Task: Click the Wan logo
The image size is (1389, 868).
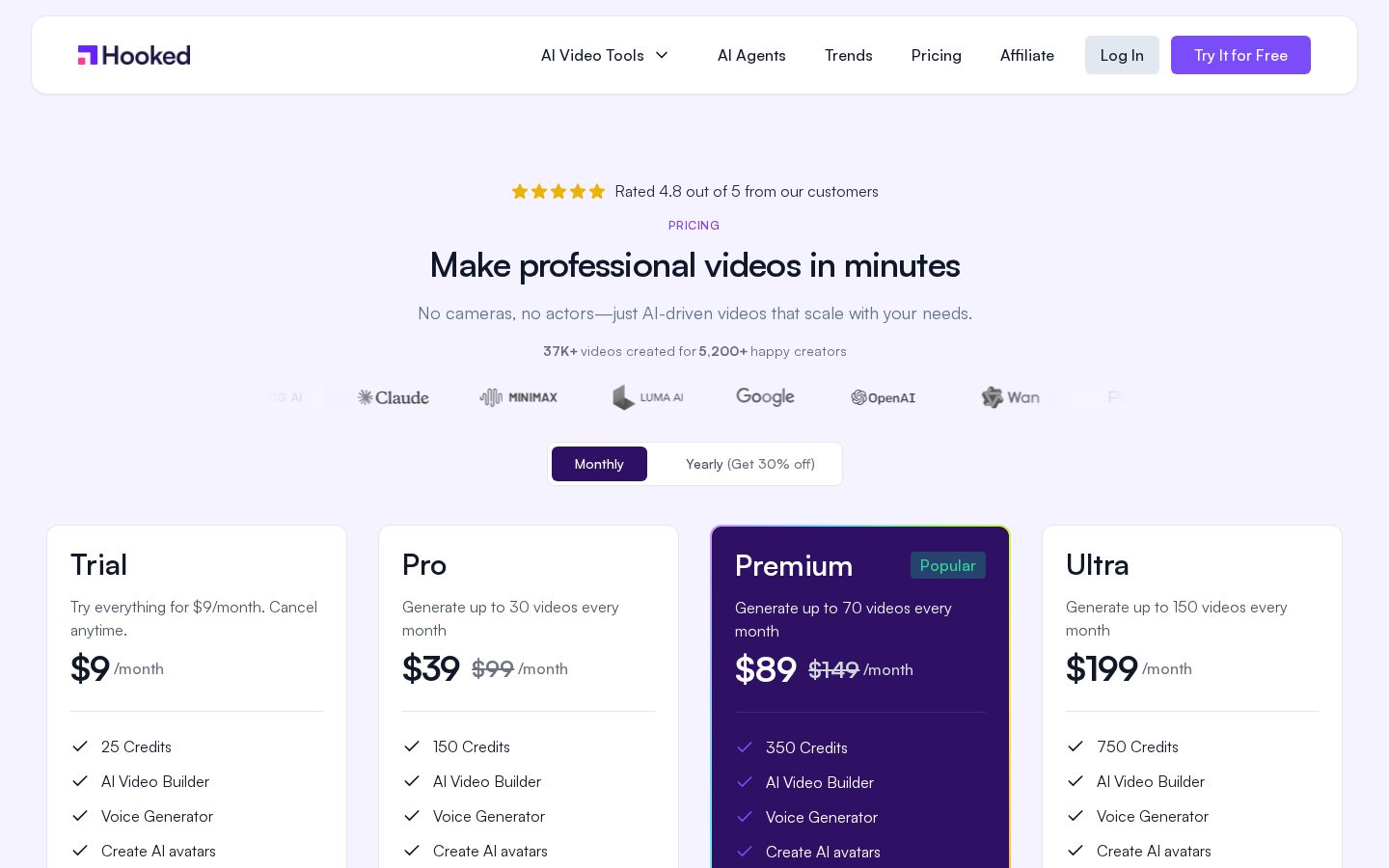Action: [1011, 397]
